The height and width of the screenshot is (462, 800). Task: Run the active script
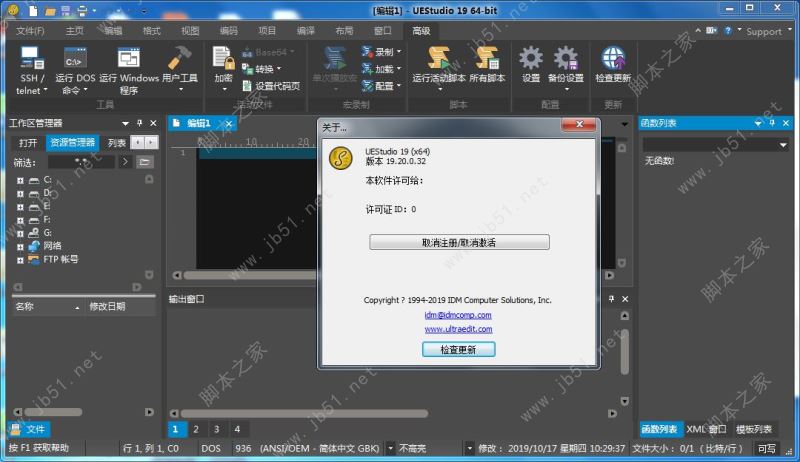[x=439, y=69]
